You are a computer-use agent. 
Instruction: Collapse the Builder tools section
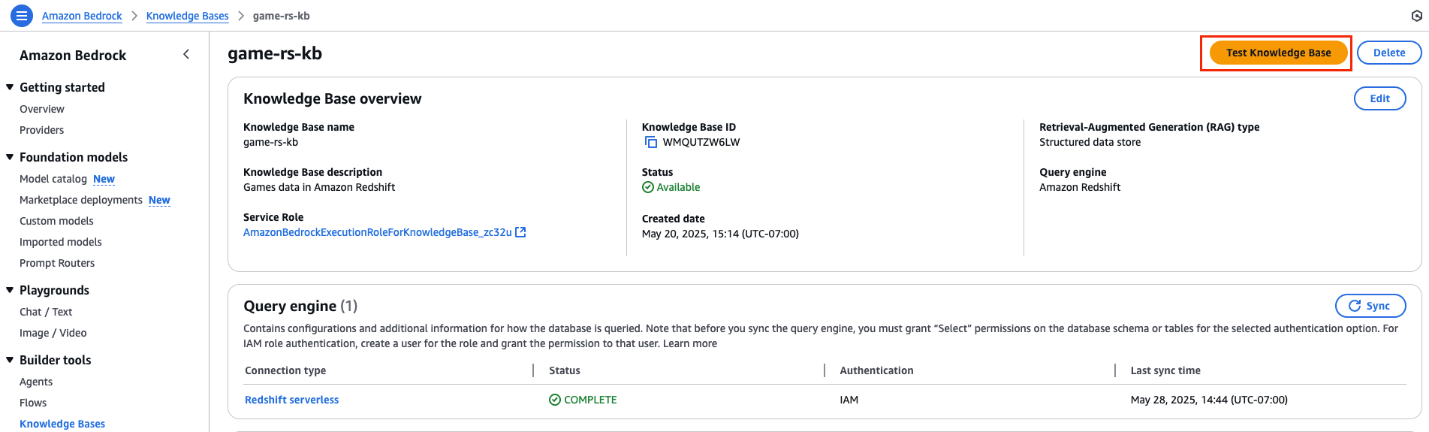tap(10, 360)
